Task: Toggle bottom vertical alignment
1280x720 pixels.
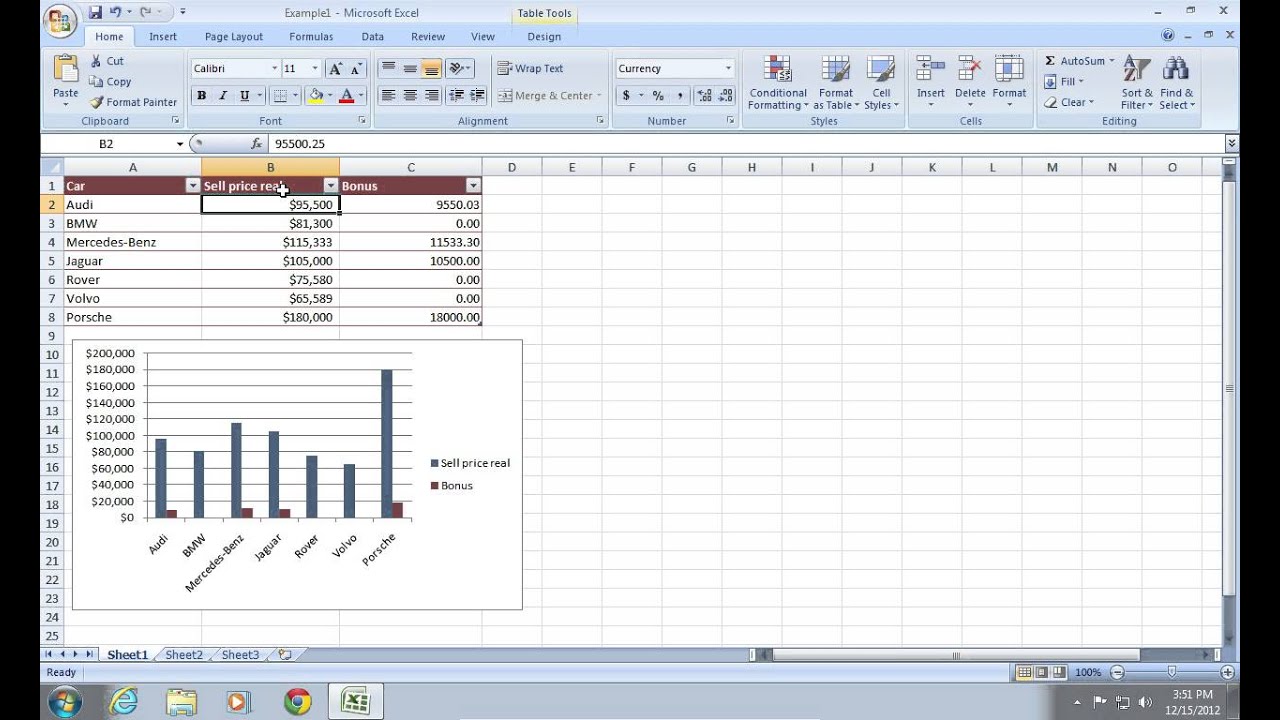Action: 431,69
